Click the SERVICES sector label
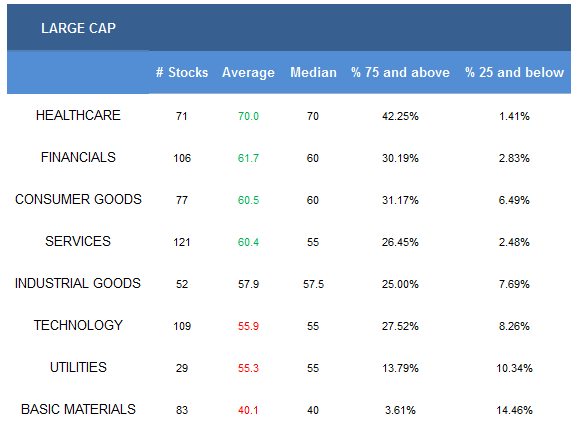The height and width of the screenshot is (428, 575). pos(78,241)
